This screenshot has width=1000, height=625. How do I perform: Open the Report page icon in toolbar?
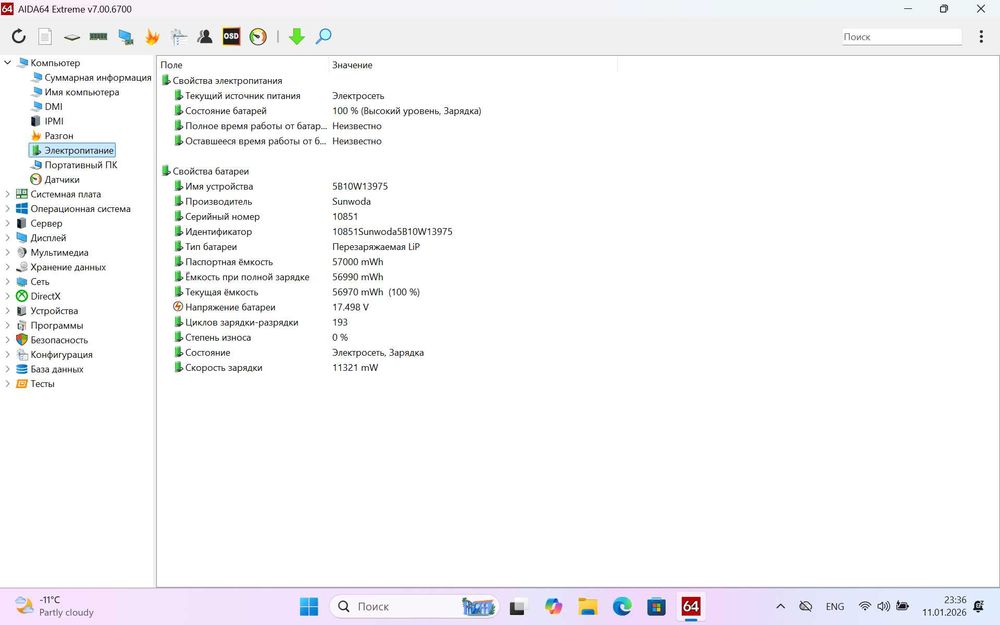[x=45, y=36]
